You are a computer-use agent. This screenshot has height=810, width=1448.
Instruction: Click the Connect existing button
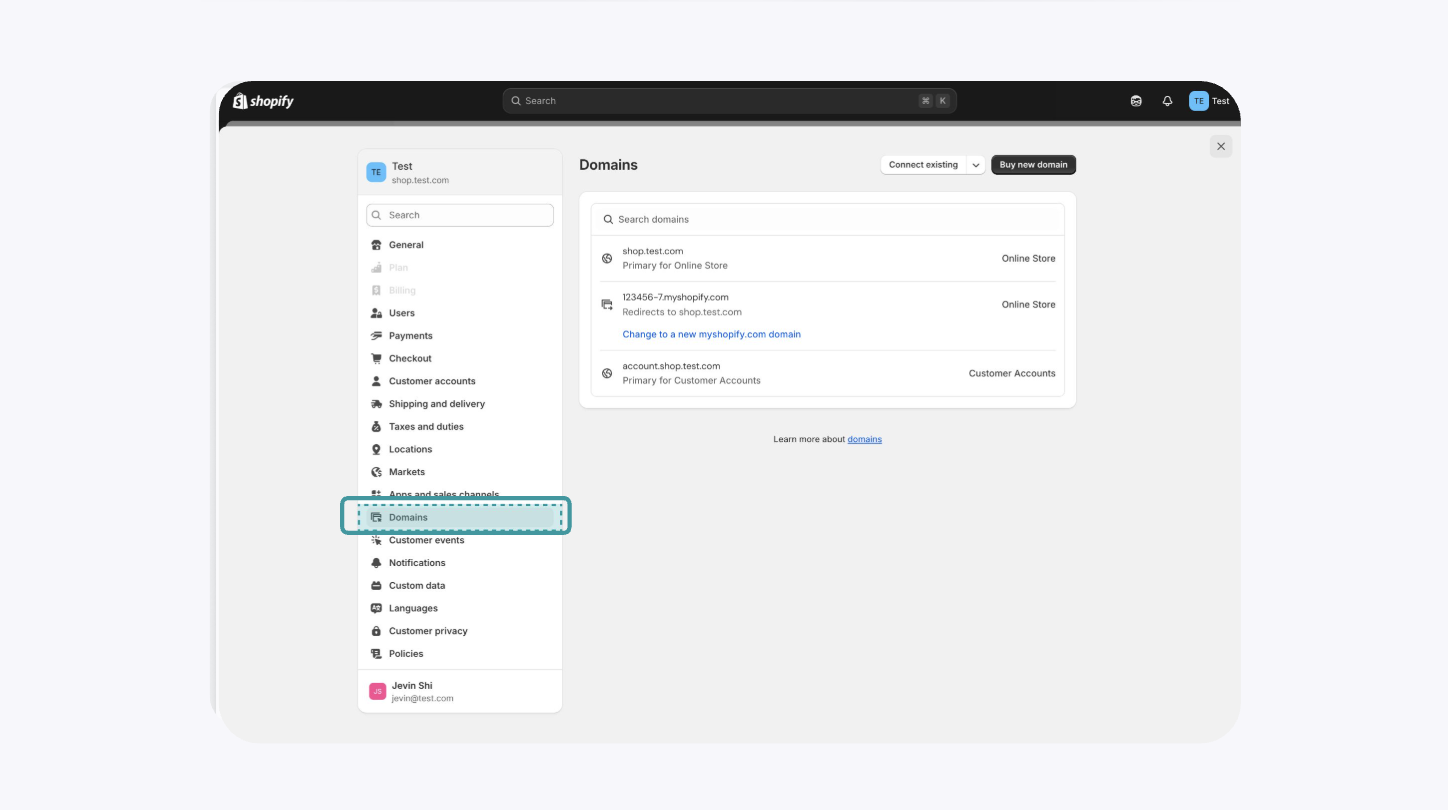923,165
